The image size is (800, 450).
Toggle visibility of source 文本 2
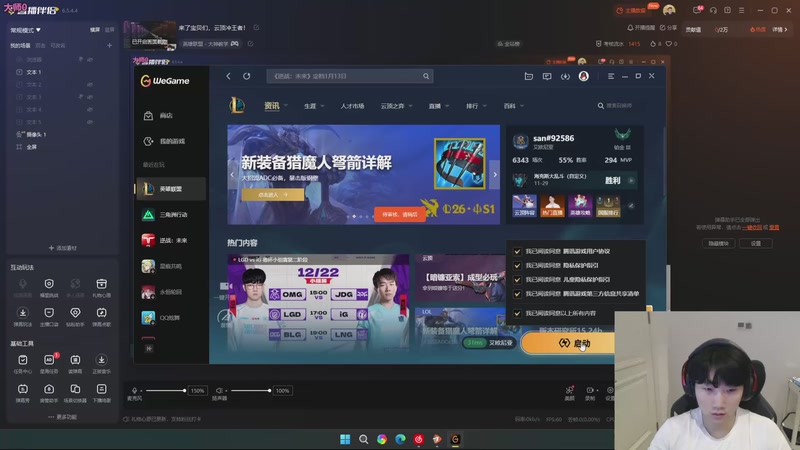(90, 85)
